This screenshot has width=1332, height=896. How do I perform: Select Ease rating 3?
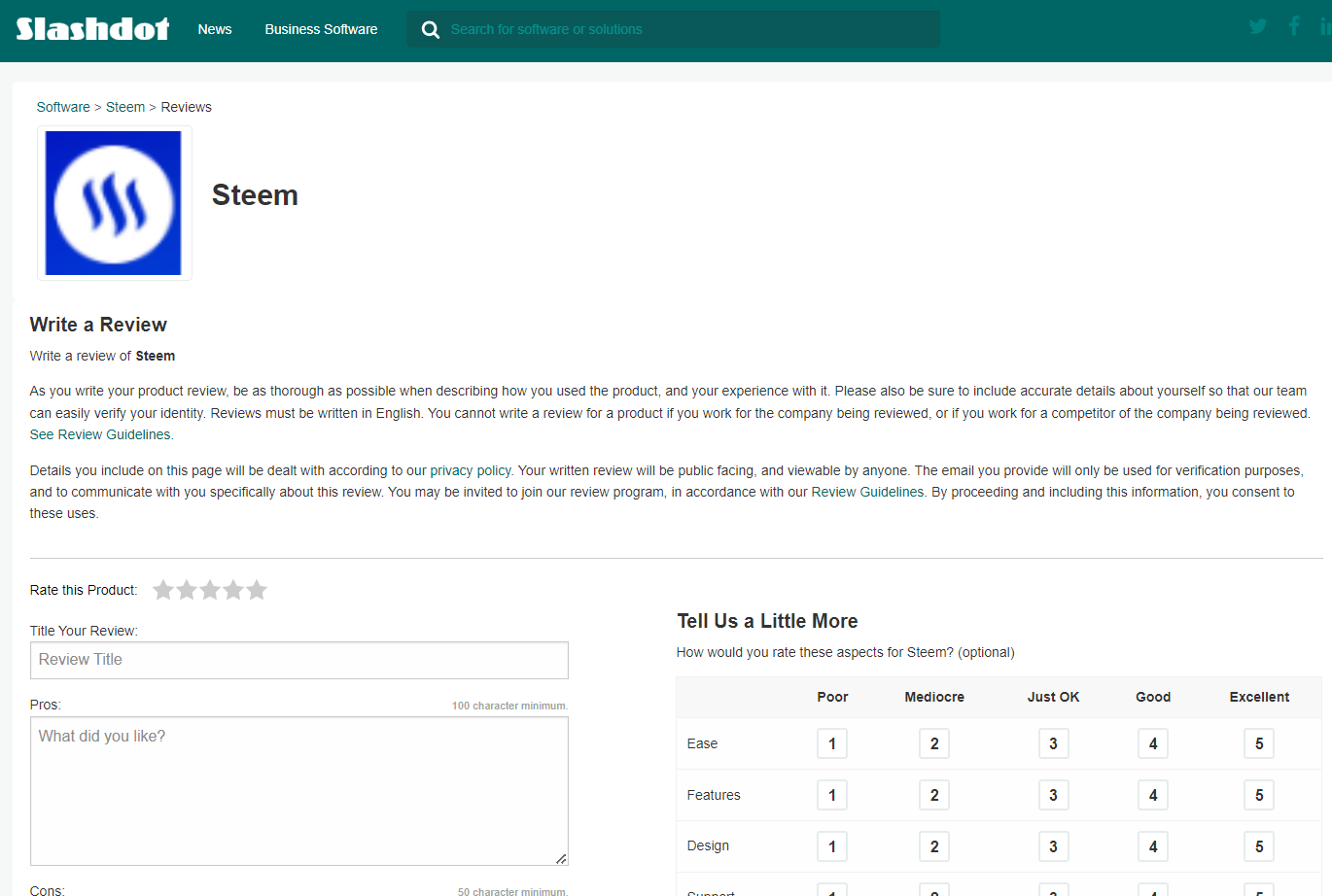1053,743
